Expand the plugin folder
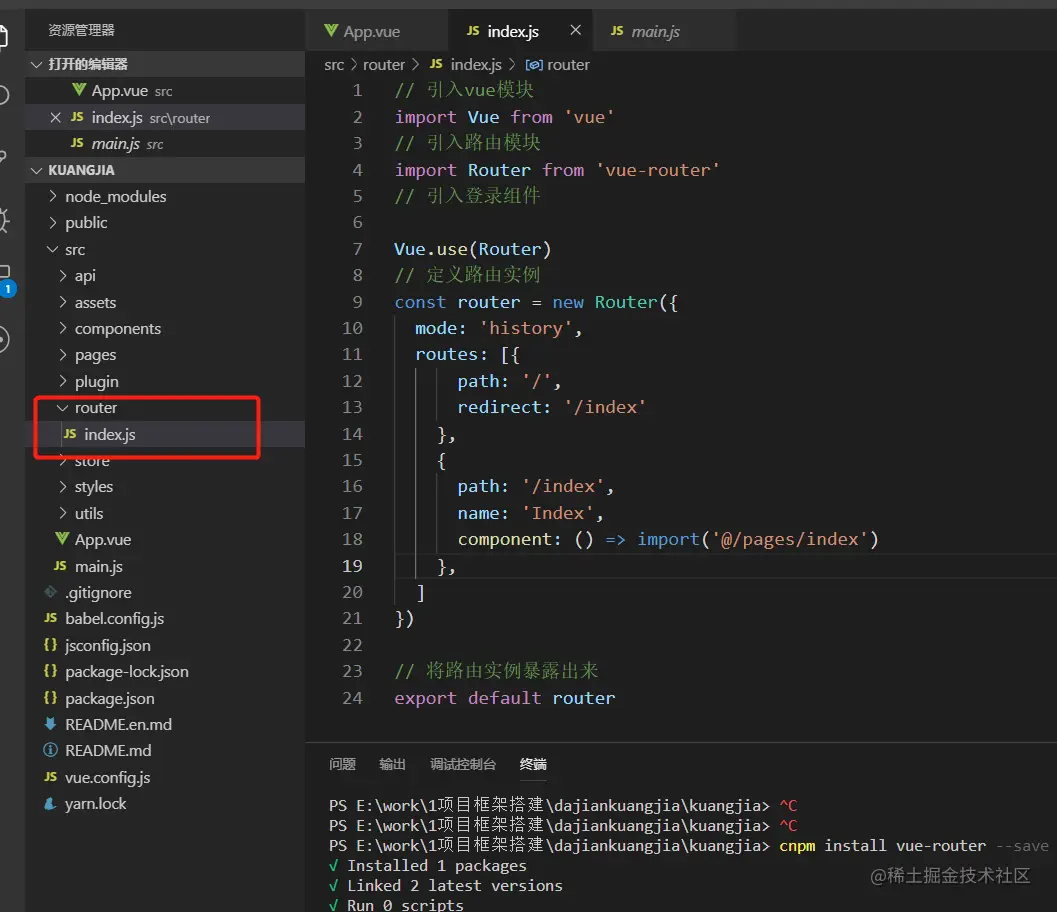1057x912 pixels. 63,382
